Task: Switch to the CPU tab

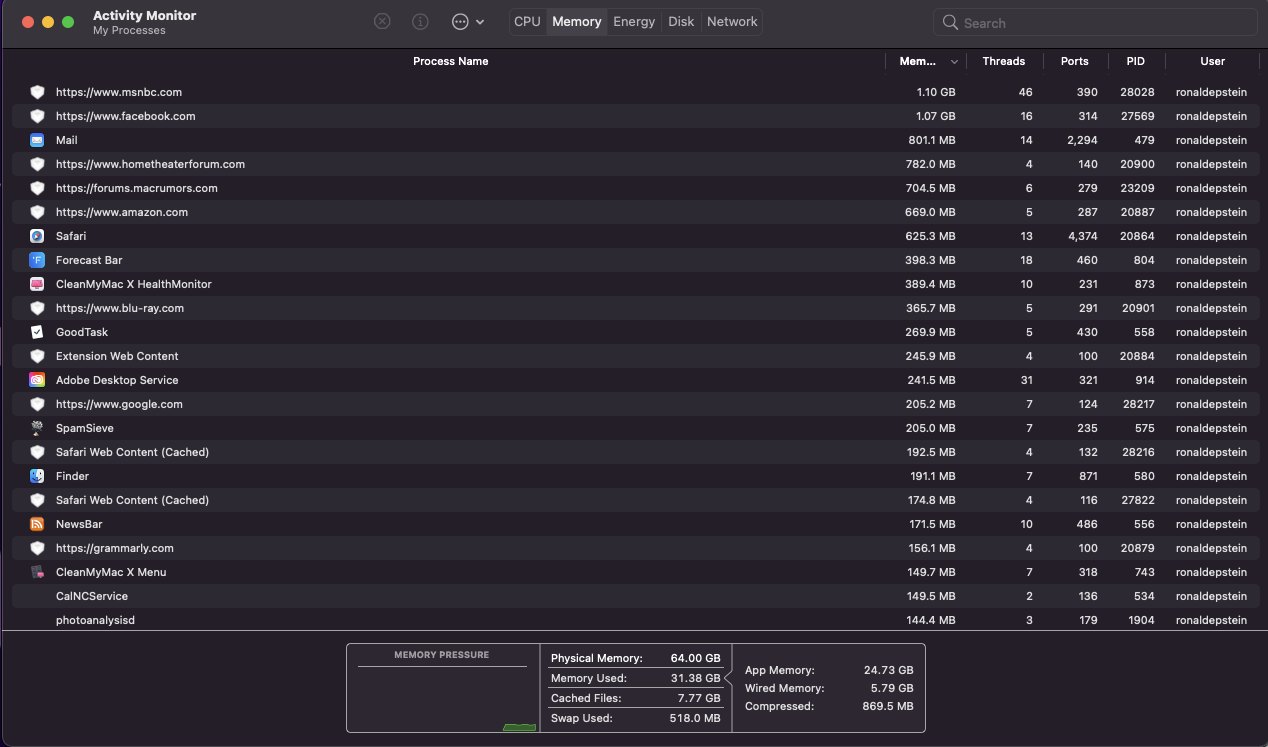Action: coord(527,21)
